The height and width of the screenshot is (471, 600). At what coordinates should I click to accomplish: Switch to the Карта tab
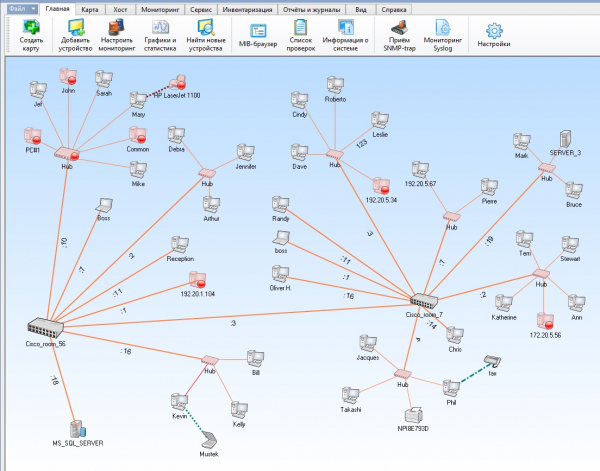click(x=90, y=7)
